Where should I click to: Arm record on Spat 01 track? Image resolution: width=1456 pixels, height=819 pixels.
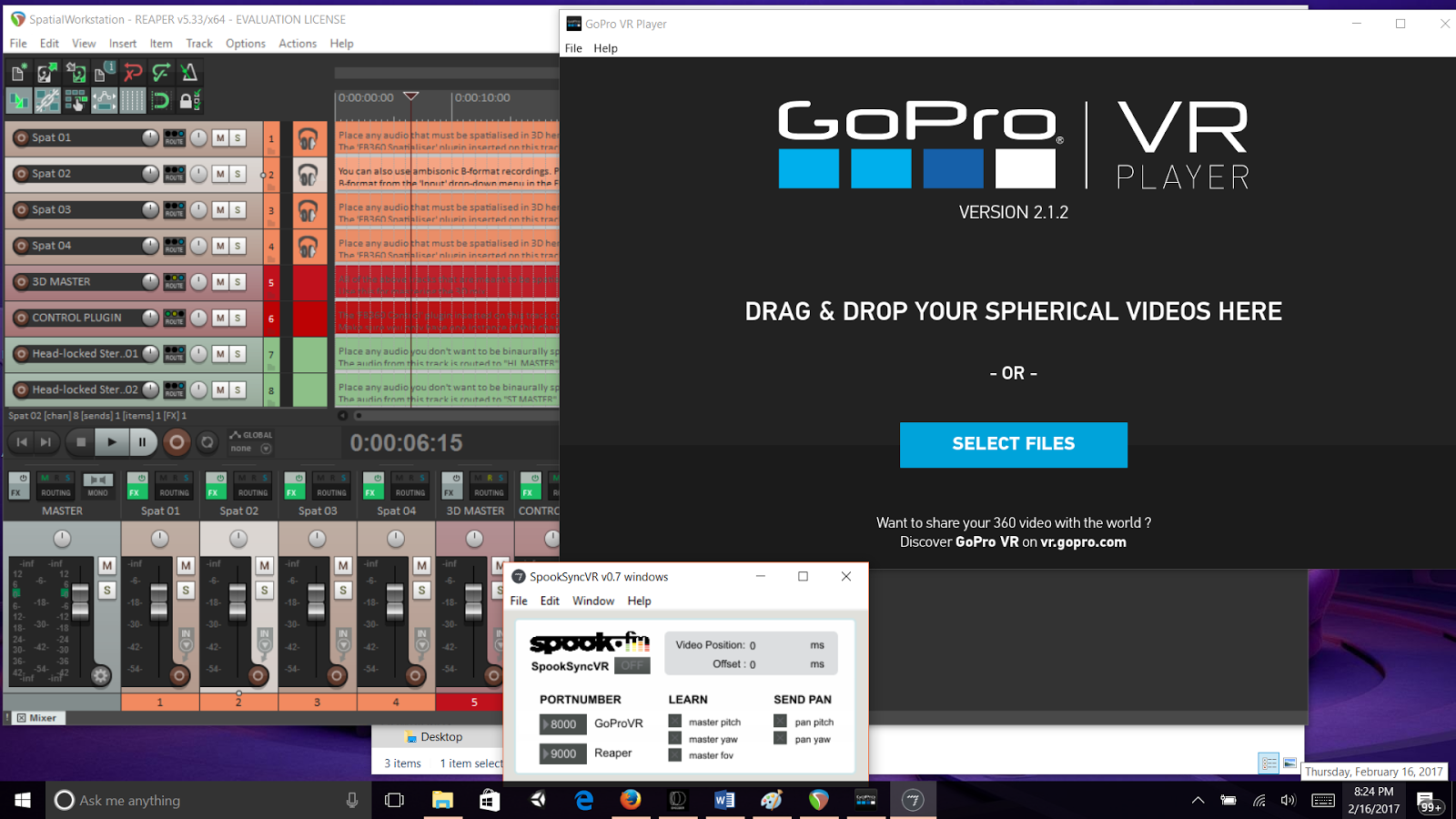coord(21,138)
